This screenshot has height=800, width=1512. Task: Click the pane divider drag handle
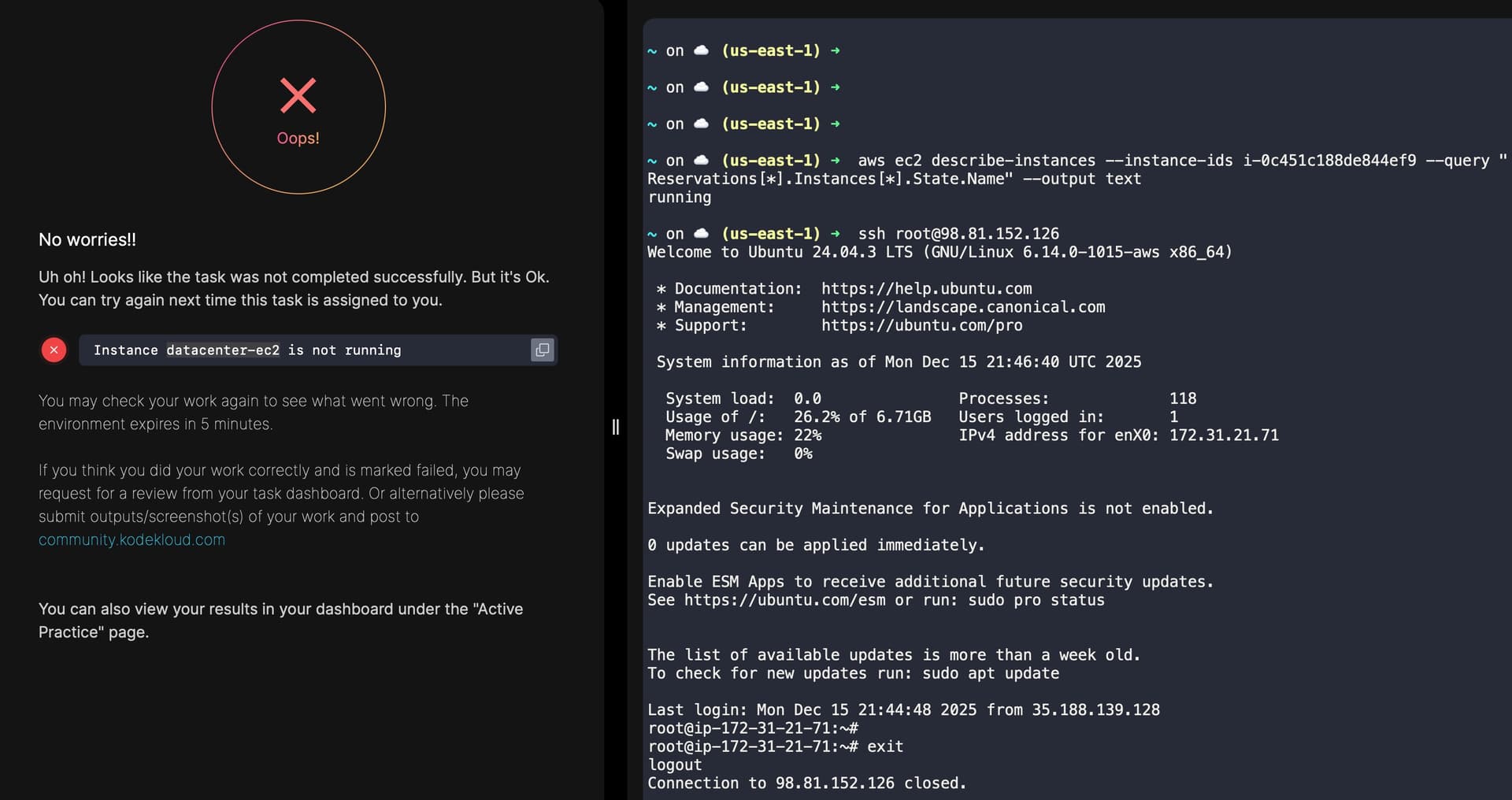[616, 427]
